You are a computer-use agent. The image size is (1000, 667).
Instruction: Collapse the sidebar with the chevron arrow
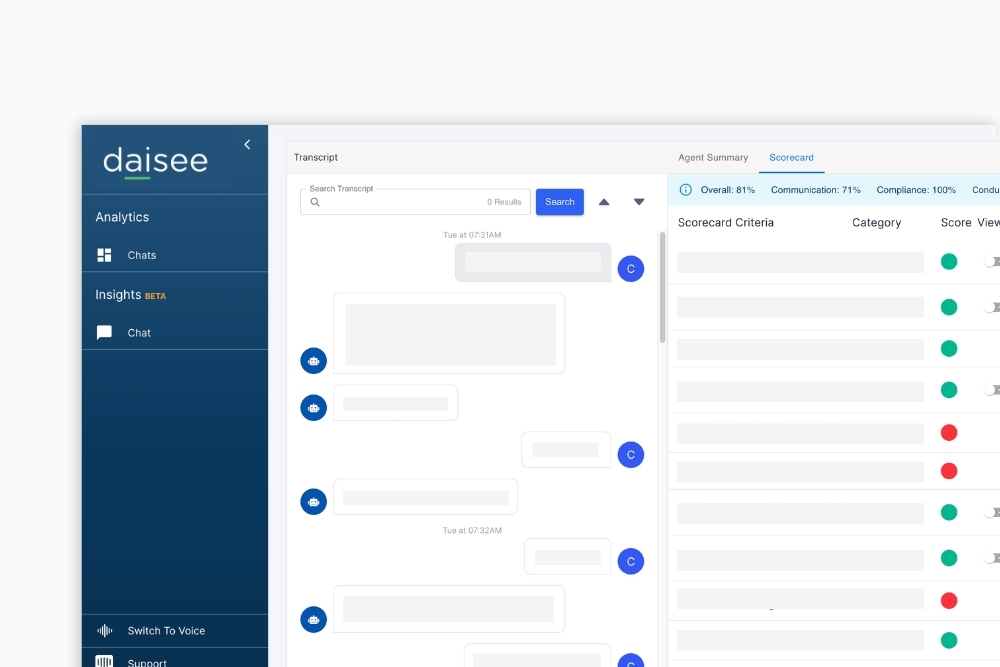point(247,145)
